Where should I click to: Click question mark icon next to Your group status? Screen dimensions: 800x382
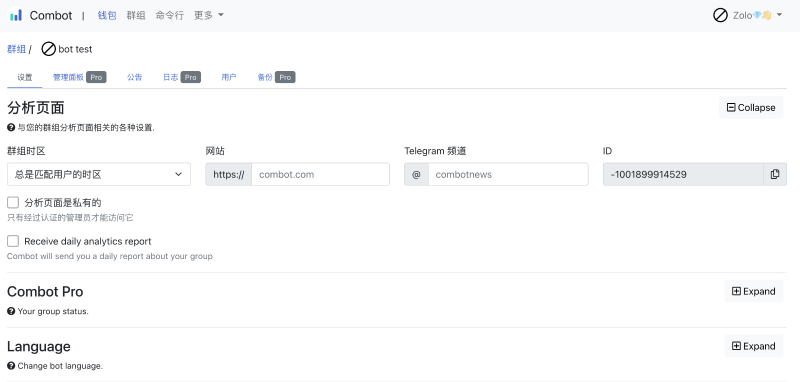click(11, 311)
